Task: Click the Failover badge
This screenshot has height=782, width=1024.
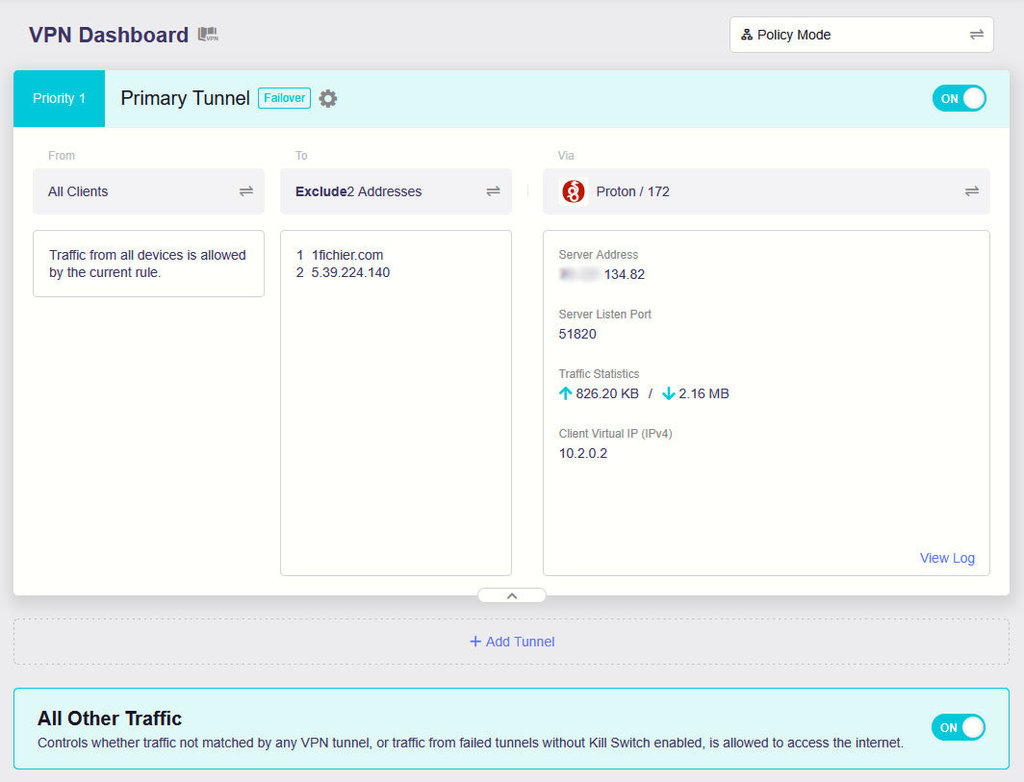Action: pos(284,98)
